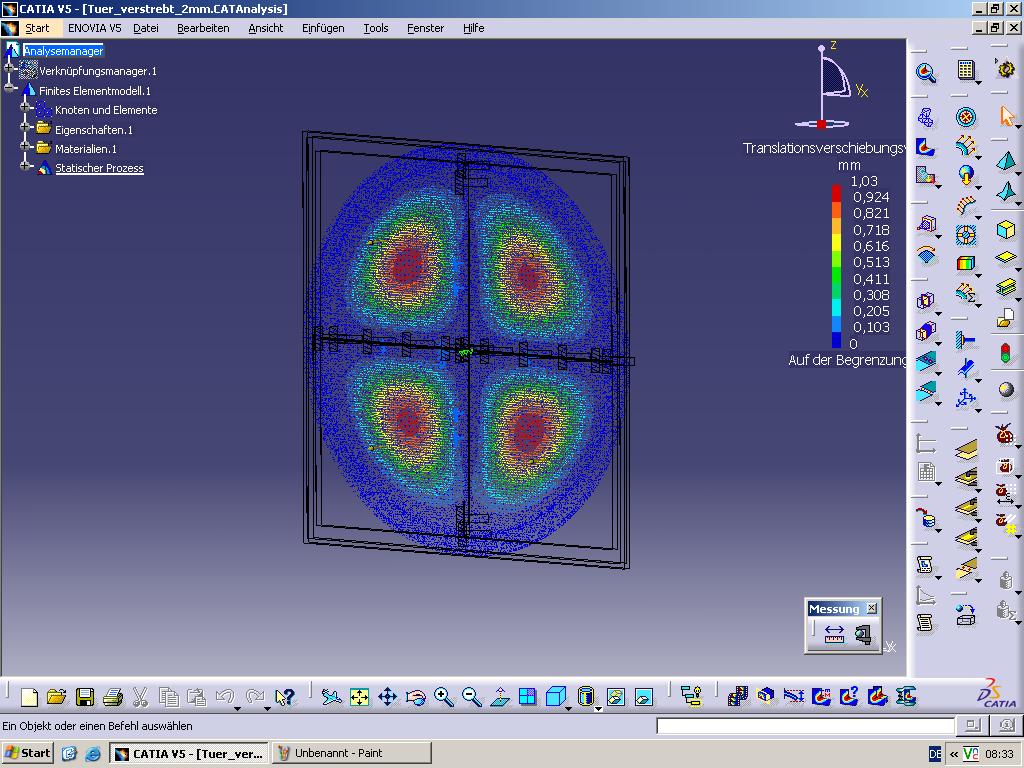Click the shading view mode cylinder icon
1024x768 pixels.
coord(586,696)
